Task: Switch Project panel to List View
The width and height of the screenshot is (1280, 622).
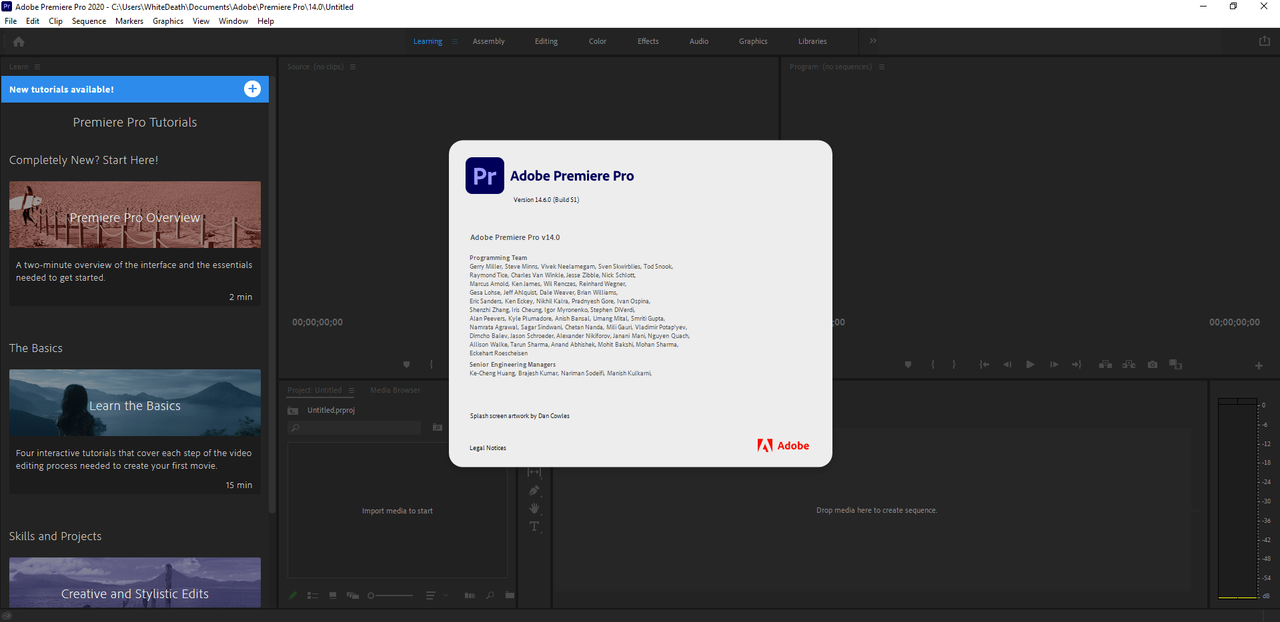Action: click(313, 595)
